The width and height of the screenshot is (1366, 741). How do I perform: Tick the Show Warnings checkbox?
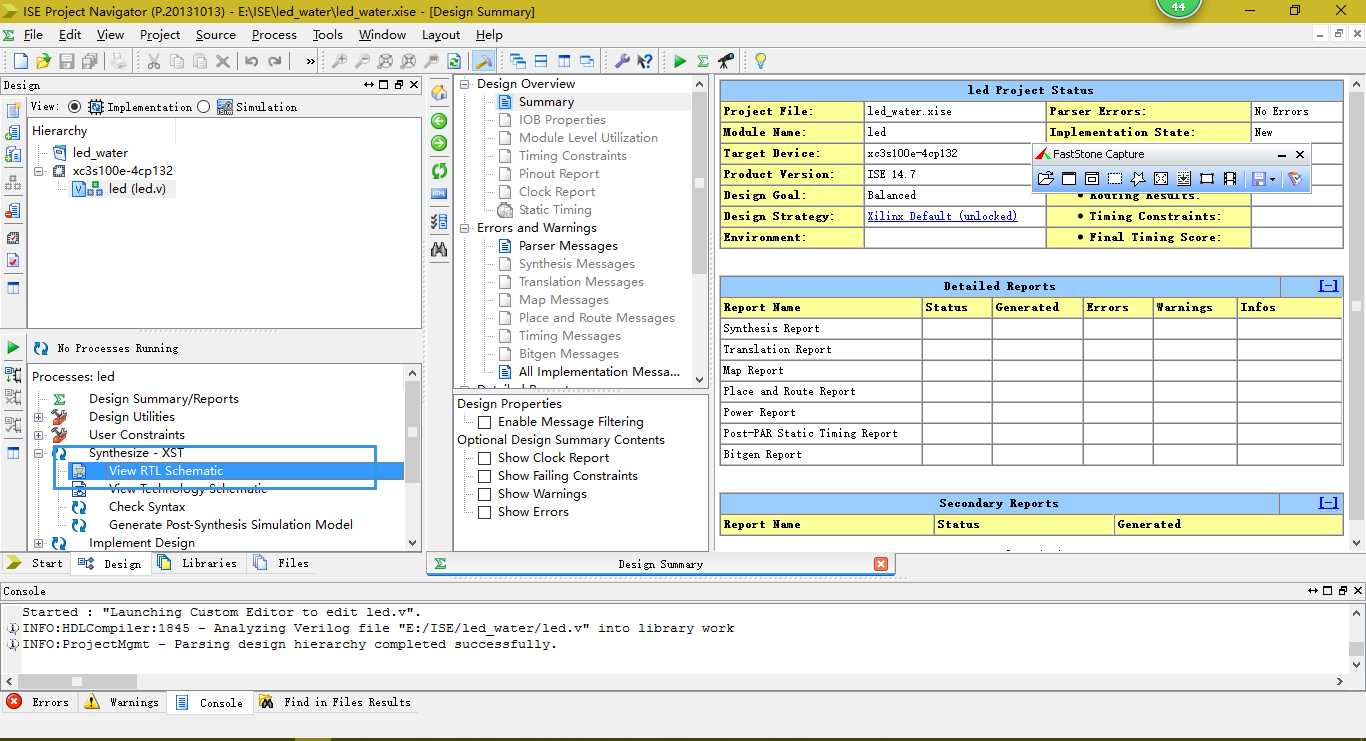click(484, 494)
